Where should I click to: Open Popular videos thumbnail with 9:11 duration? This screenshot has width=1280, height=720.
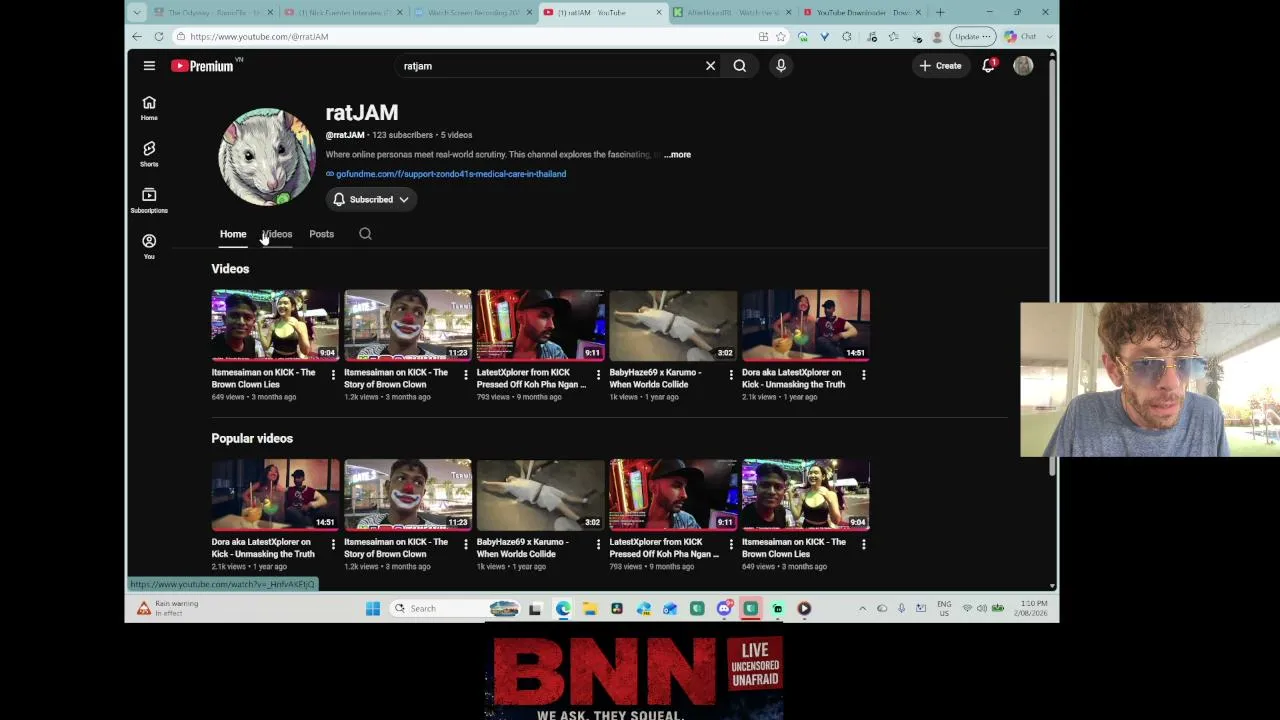tap(673, 495)
